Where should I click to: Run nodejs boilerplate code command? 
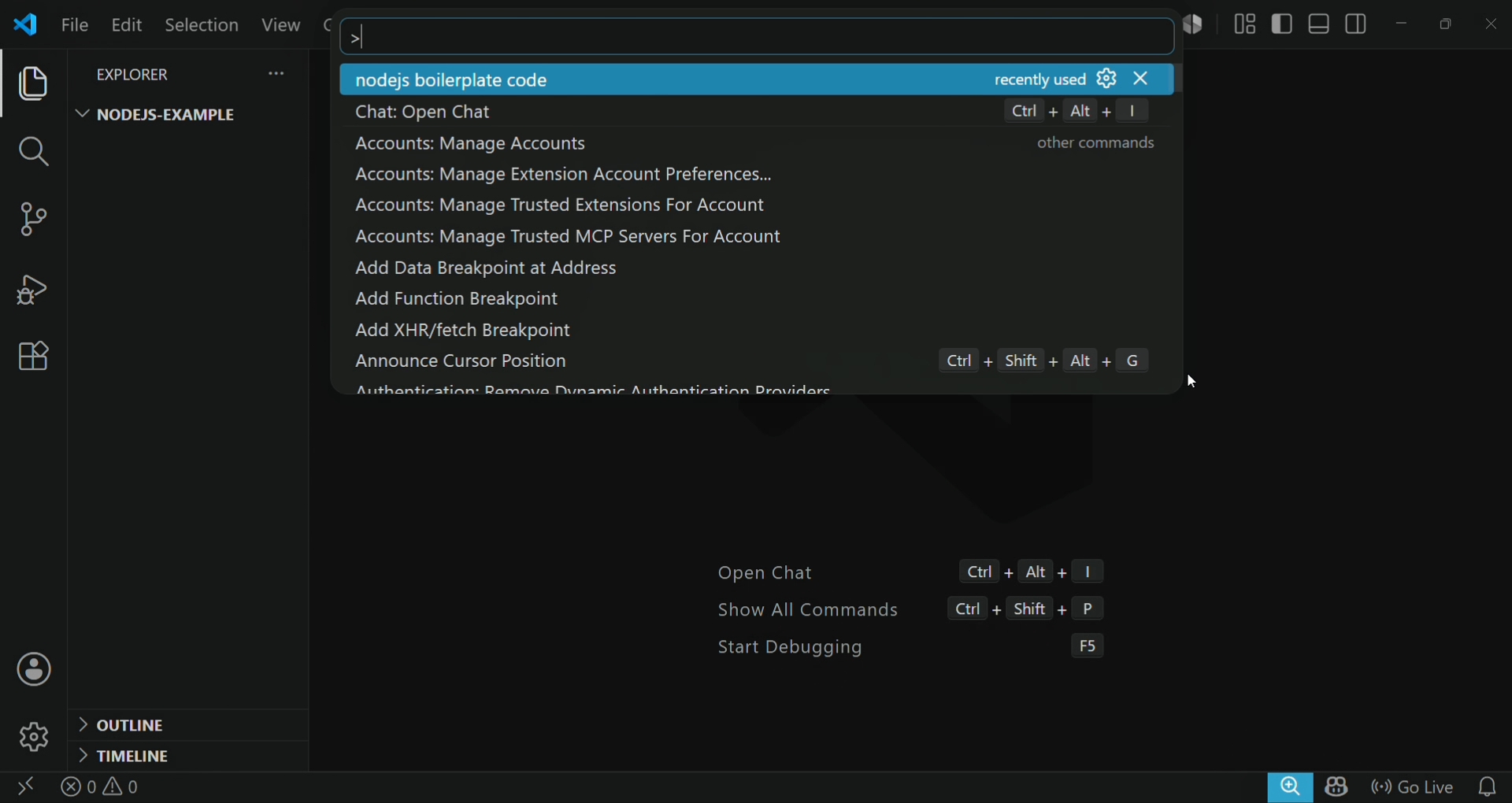point(757,80)
